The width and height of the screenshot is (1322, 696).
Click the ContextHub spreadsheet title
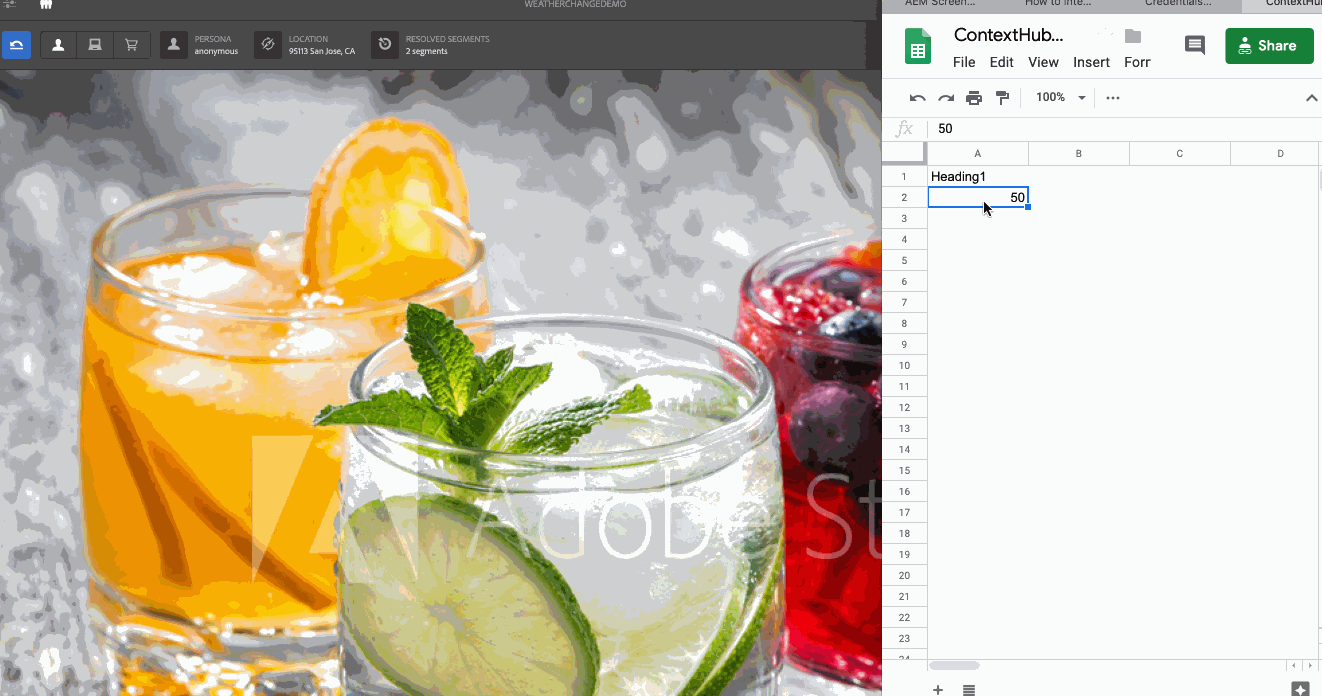coord(1008,35)
